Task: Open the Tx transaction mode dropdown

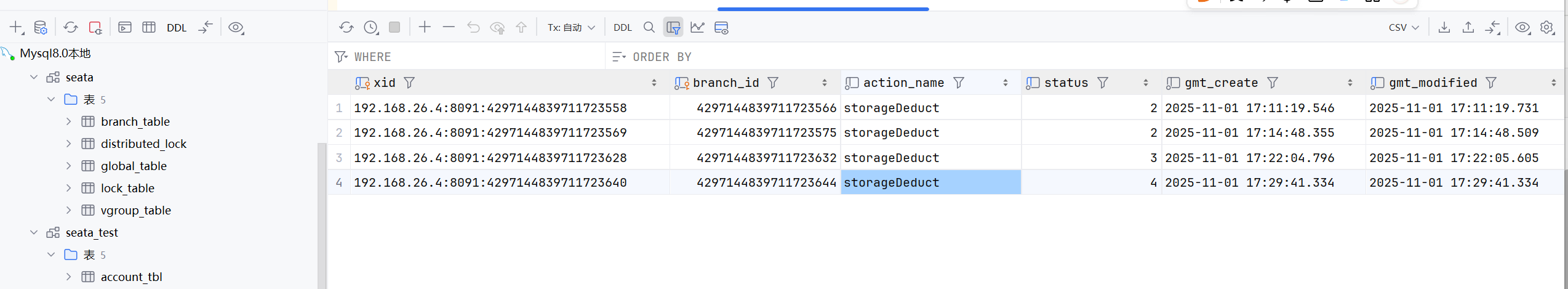Action: pos(571,28)
